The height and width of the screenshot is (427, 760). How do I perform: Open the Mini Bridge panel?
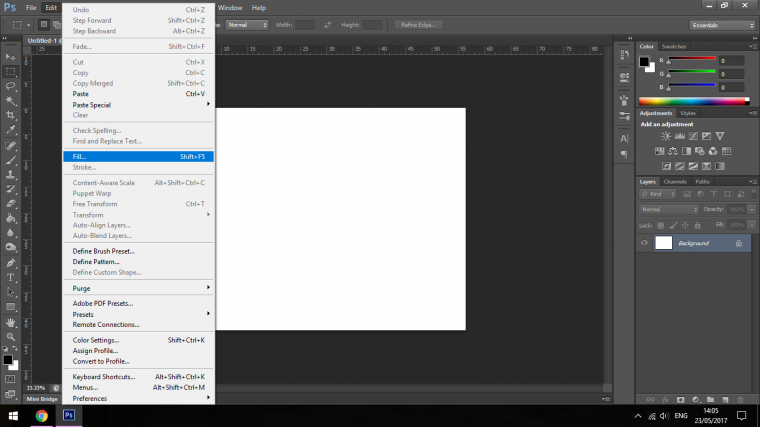[x=42, y=399]
